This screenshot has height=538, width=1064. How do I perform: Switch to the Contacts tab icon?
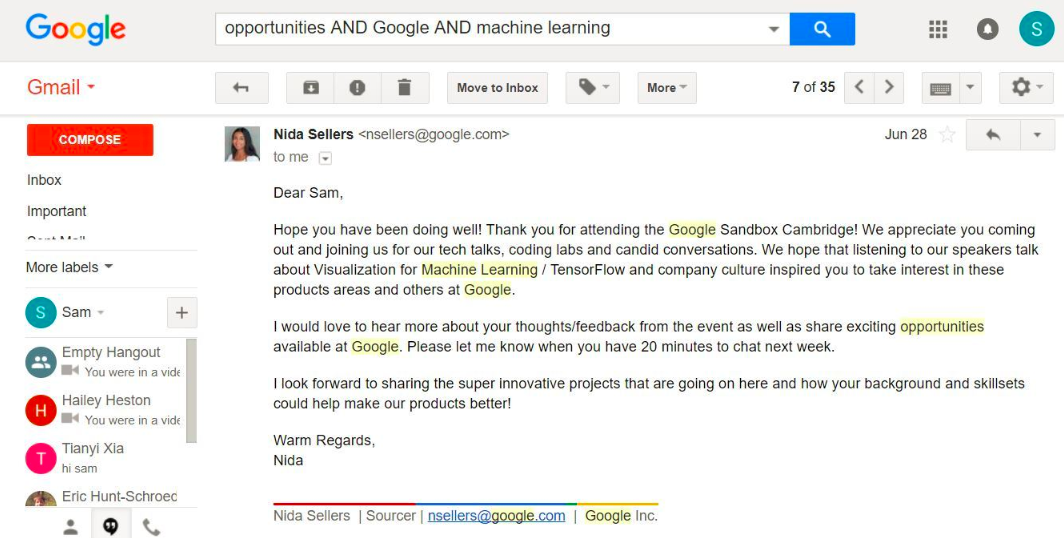(x=71, y=526)
